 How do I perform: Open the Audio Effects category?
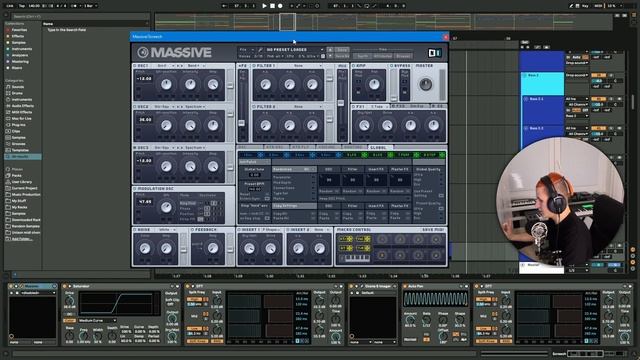(22, 106)
